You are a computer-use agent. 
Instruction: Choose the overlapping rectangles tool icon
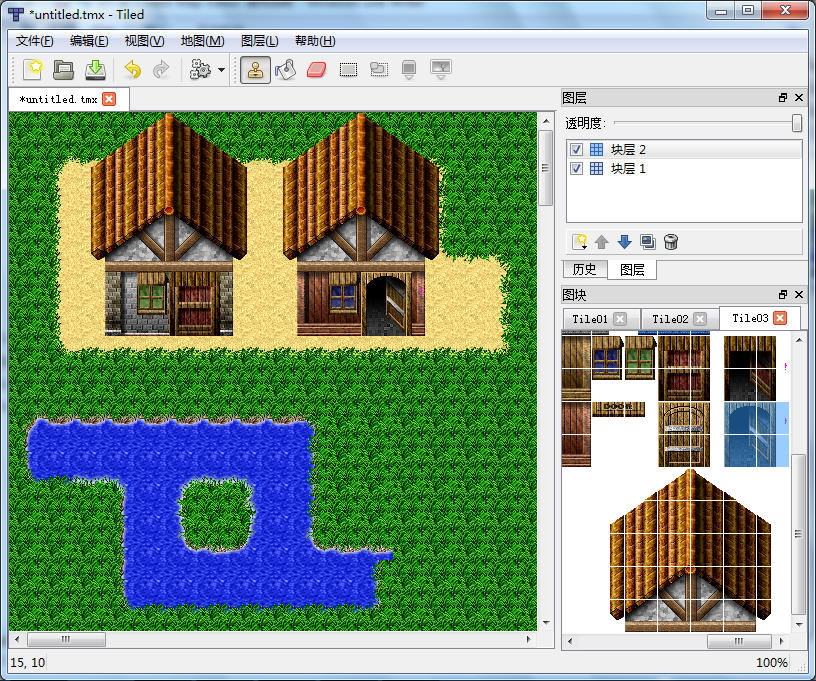click(x=379, y=69)
